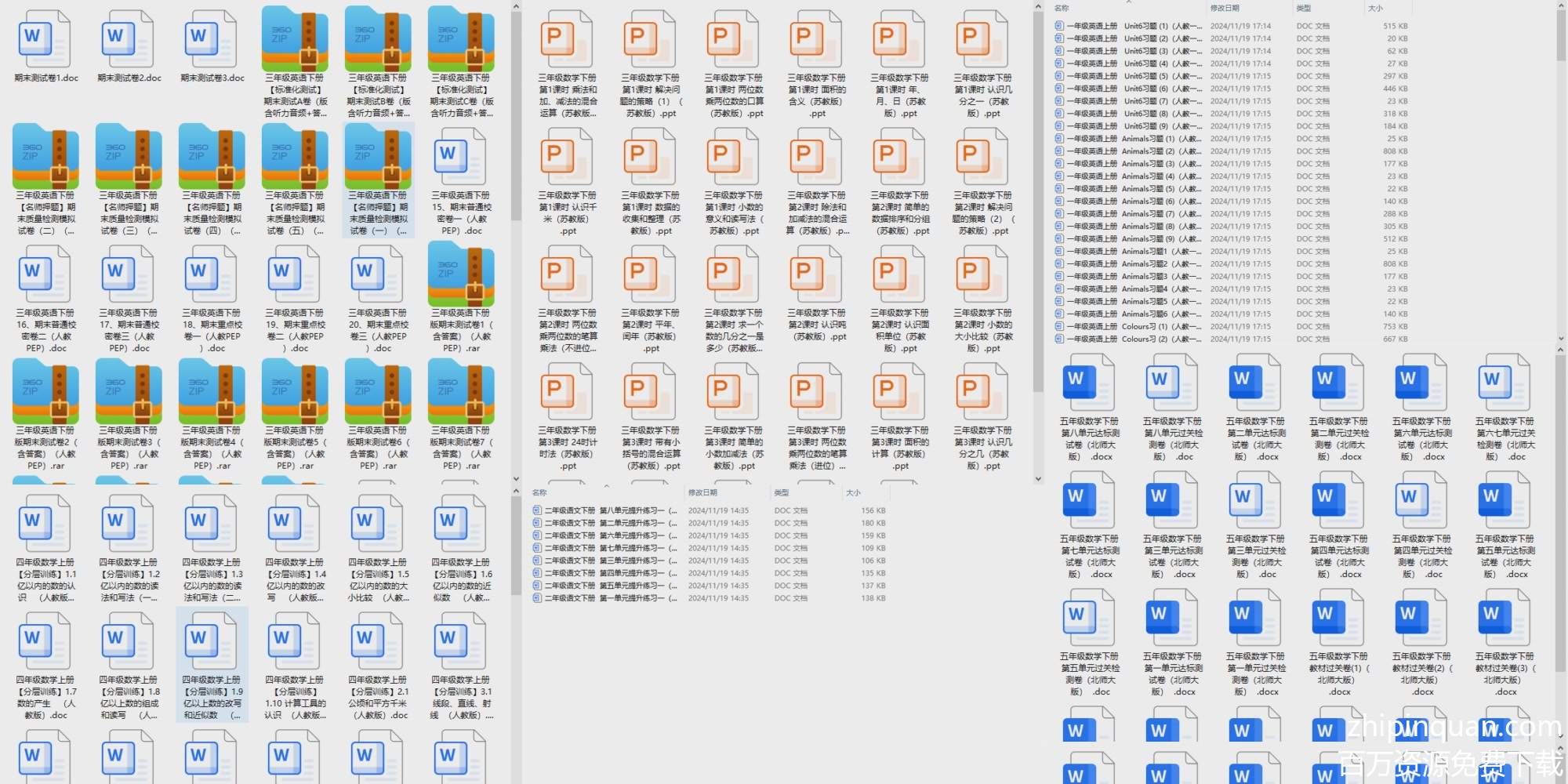Sort 二年级语文 list by 大小 column
This screenshot has height=784, width=1568.
[x=853, y=492]
